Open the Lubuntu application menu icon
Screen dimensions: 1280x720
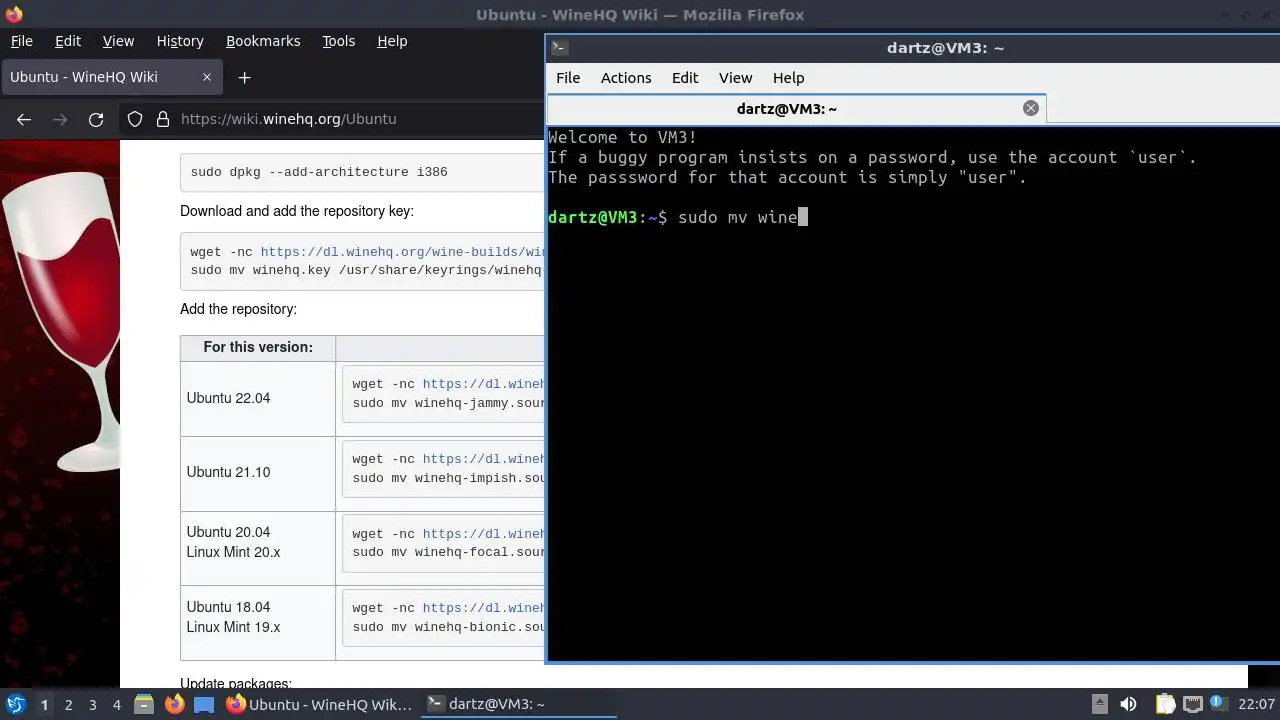15,704
